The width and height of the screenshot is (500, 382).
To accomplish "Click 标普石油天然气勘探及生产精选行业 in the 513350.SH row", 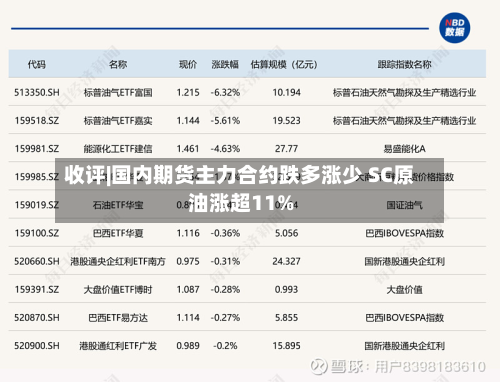I will [x=404, y=92].
